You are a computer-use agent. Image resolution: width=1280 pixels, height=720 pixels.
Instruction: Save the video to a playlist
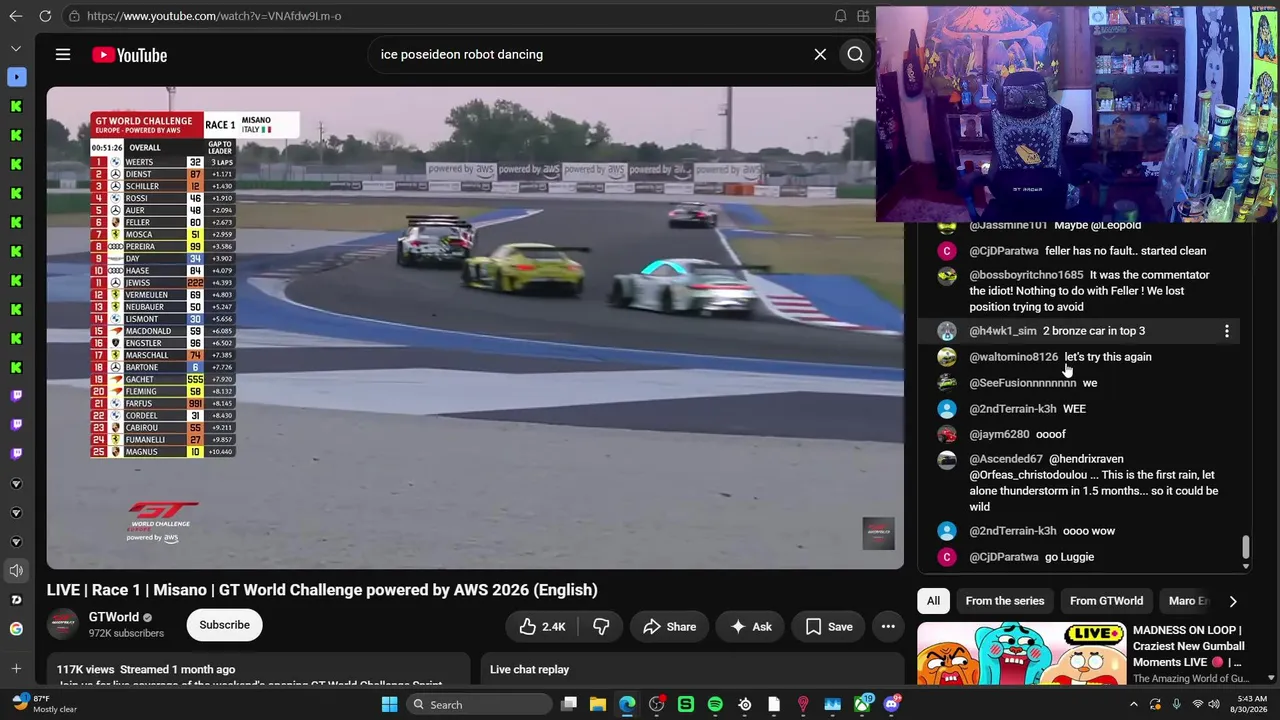tap(829, 627)
